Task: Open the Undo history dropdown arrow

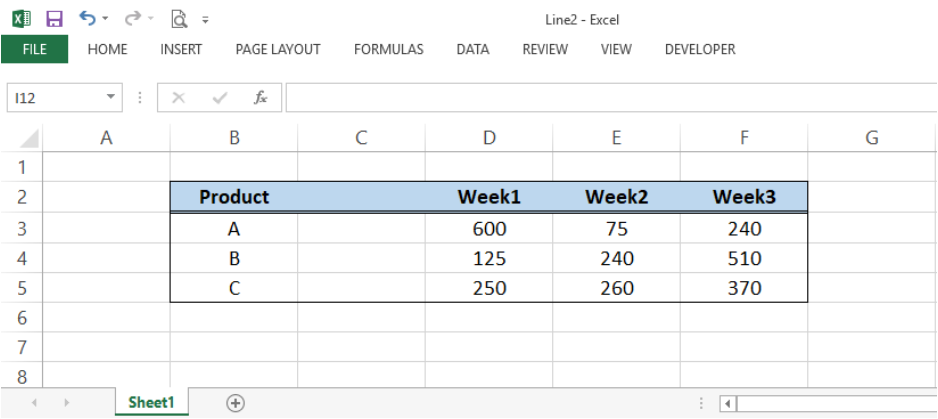Action: (x=105, y=19)
